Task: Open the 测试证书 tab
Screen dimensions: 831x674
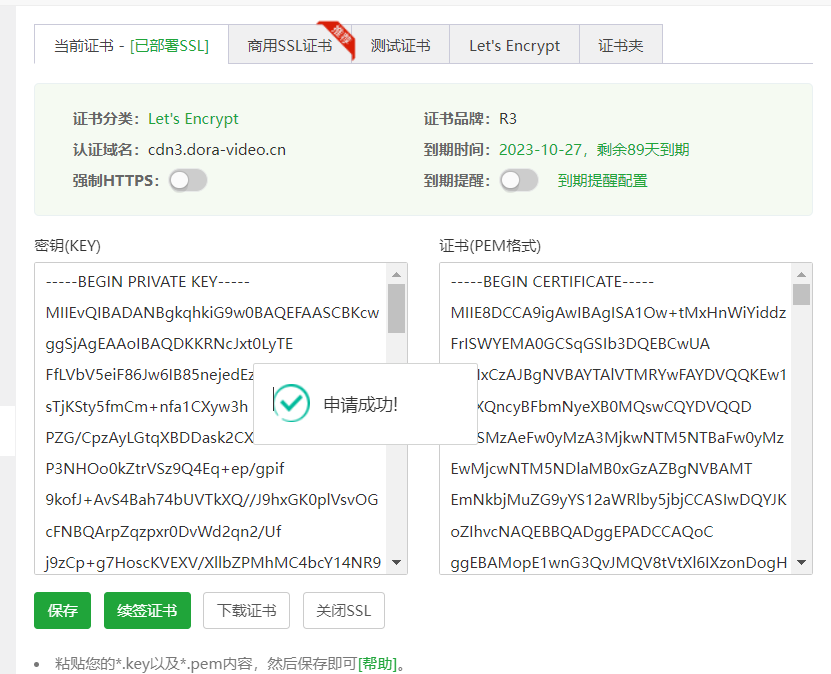Action: (x=401, y=45)
